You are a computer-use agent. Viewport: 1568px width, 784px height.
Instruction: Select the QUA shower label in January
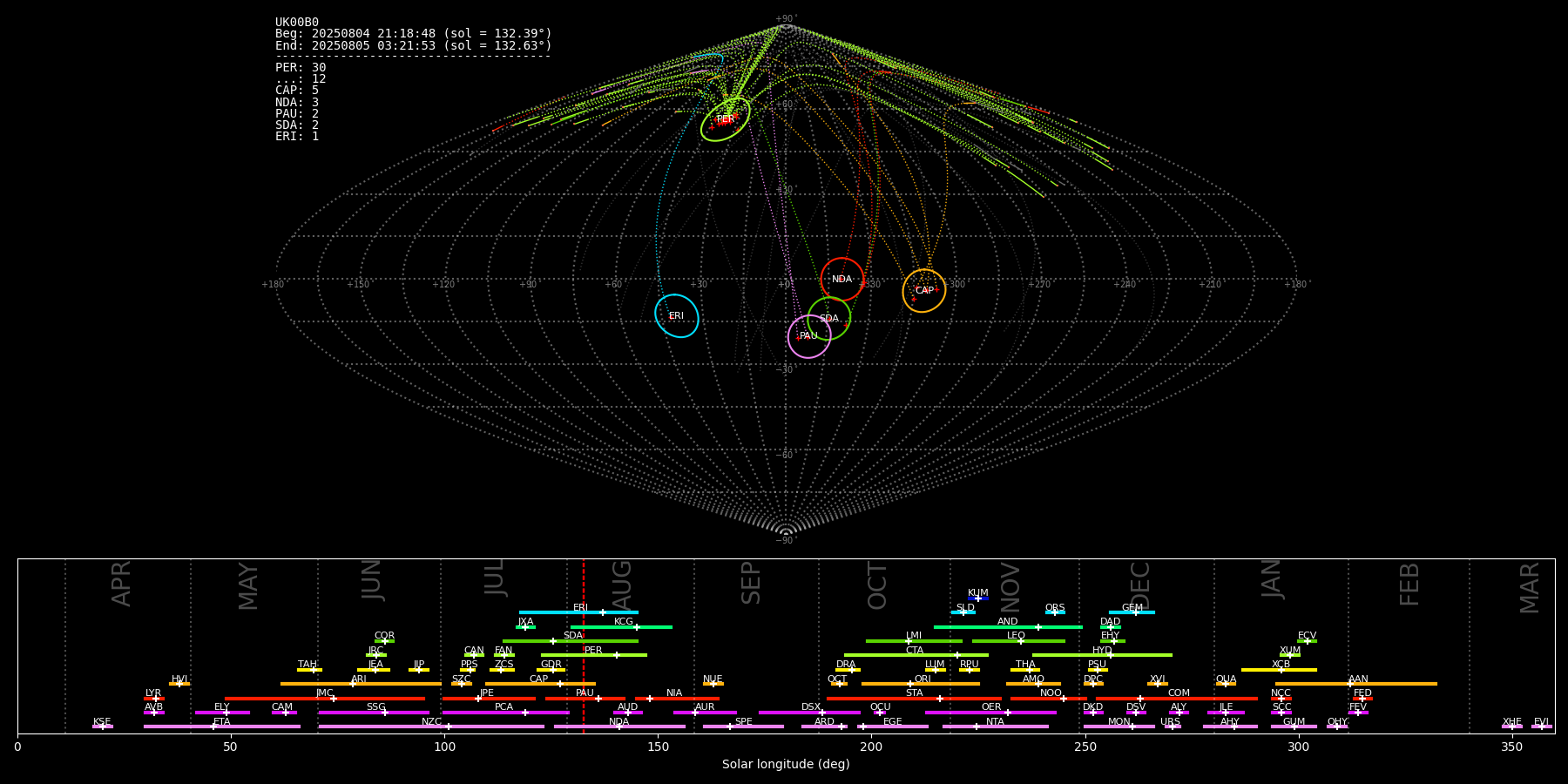[1226, 679]
